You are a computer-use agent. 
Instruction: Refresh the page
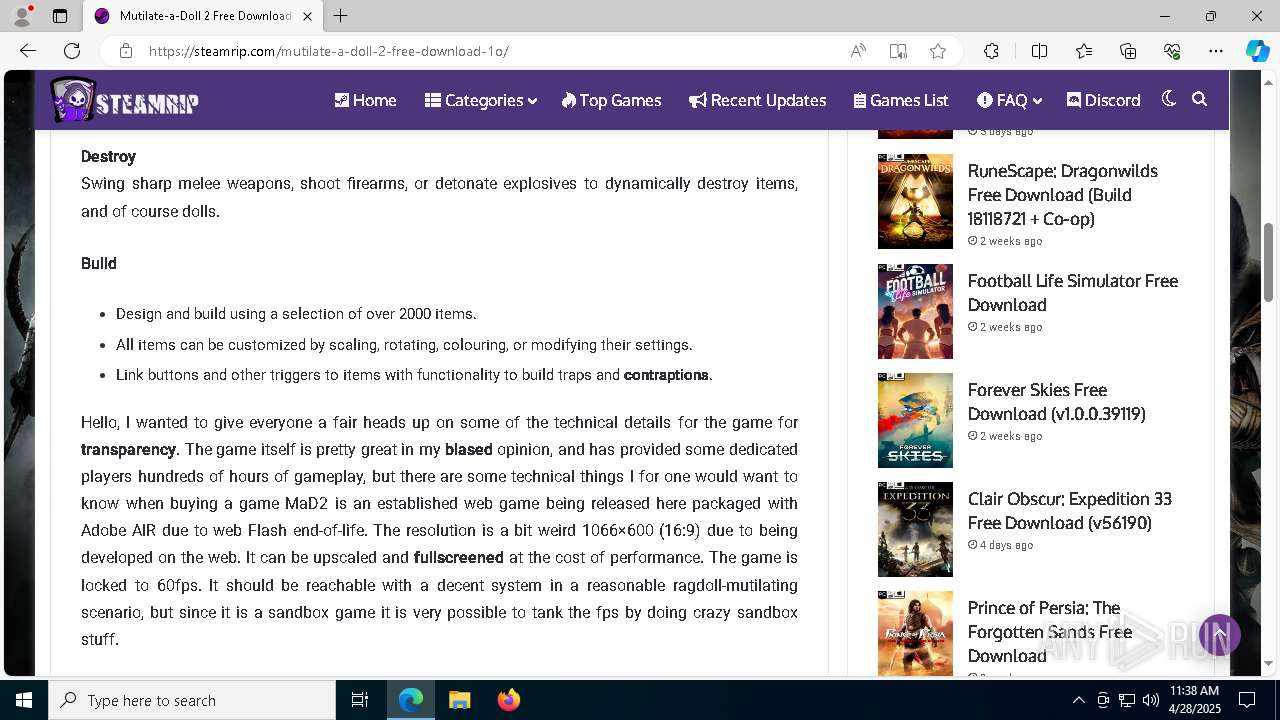72,51
